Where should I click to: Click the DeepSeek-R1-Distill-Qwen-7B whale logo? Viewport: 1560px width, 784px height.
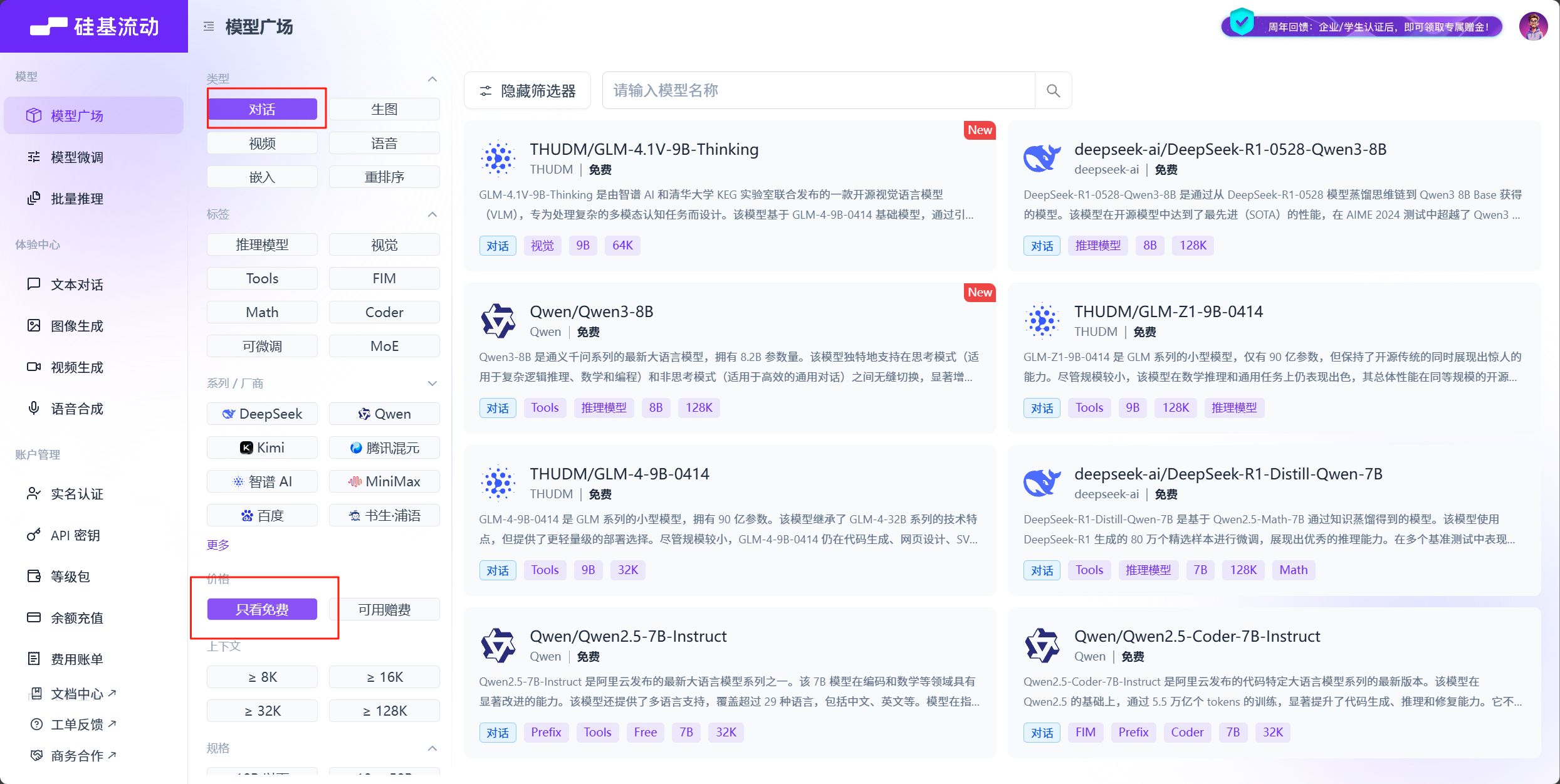pos(1042,483)
